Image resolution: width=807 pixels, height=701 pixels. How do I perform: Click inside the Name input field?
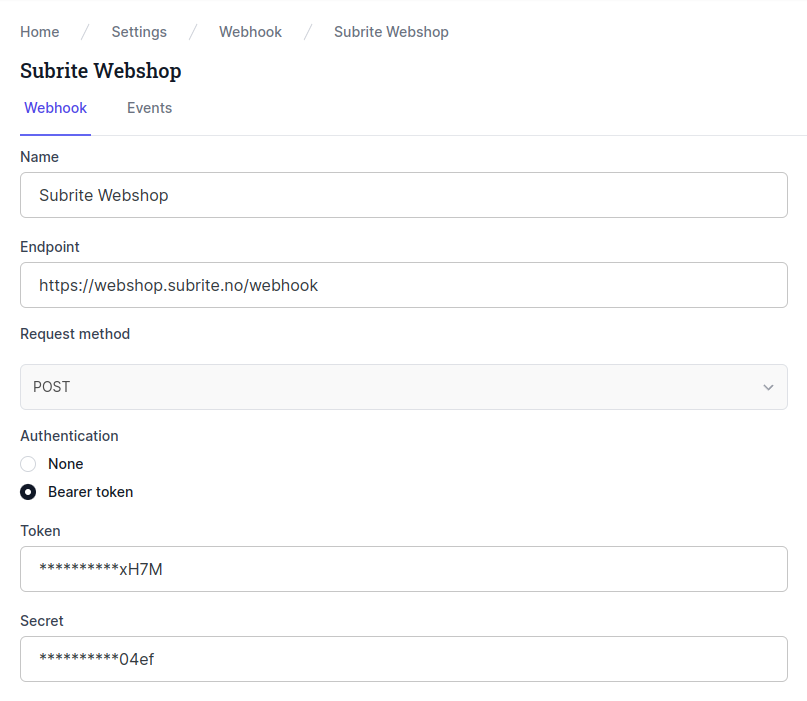tap(403, 195)
